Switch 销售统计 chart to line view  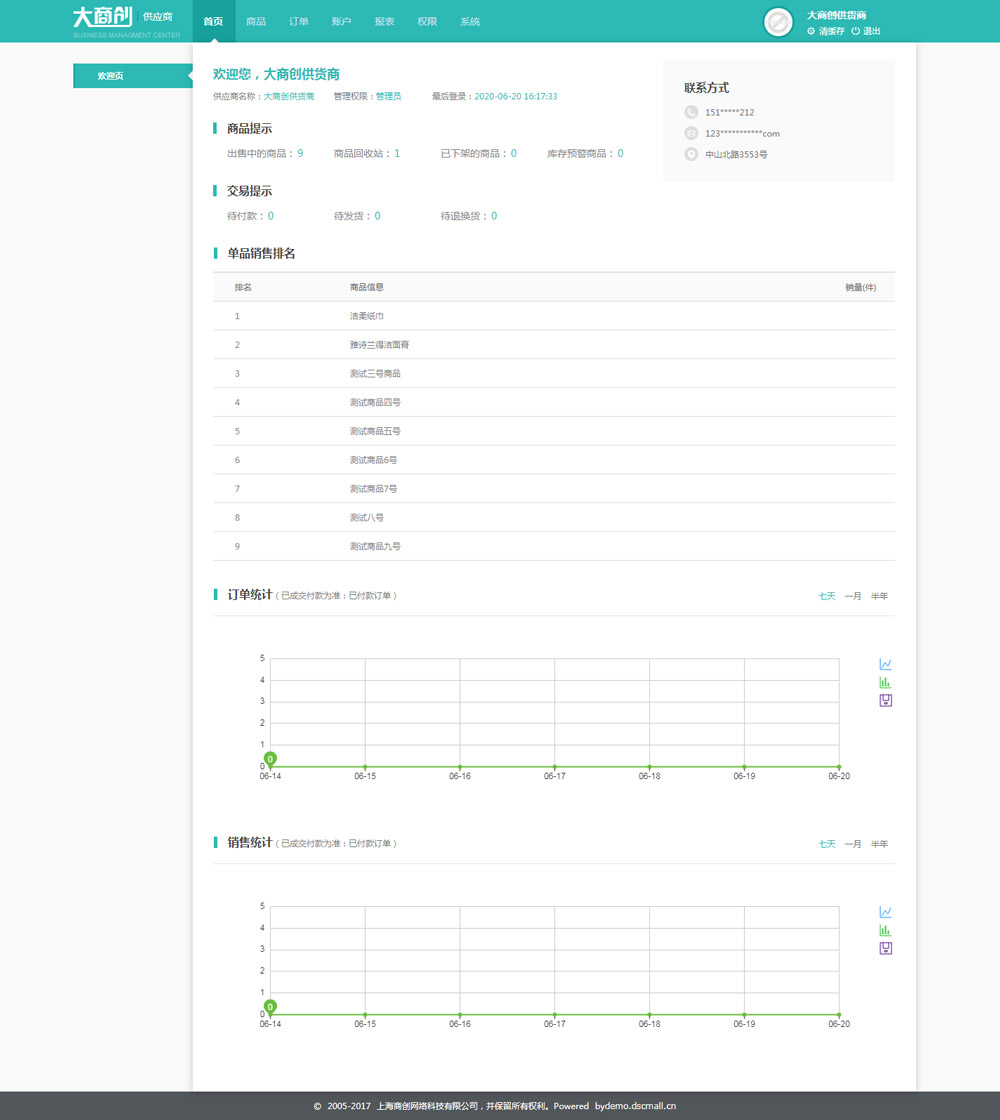(885, 912)
